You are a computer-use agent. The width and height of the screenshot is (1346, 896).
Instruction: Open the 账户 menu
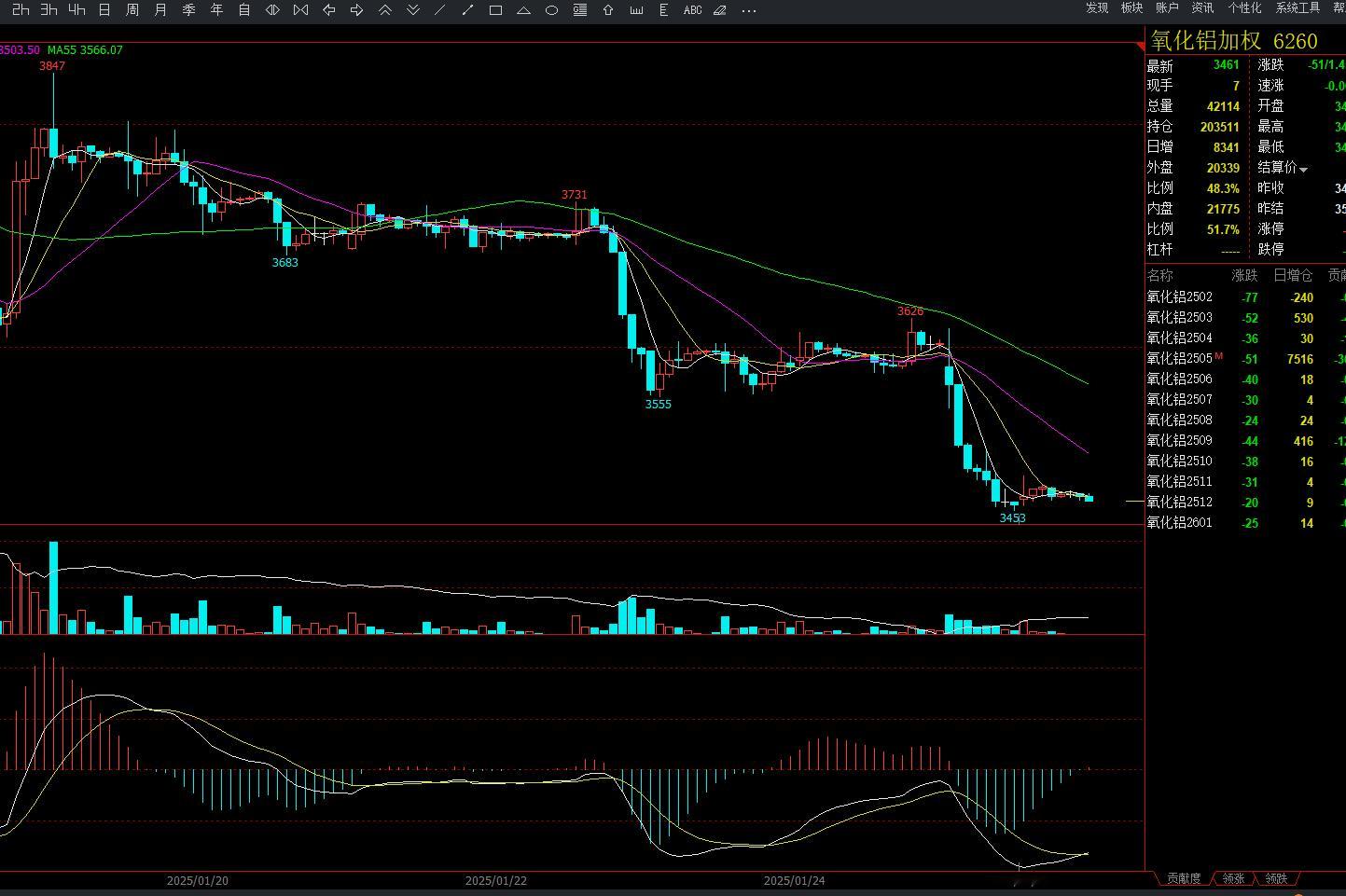tap(1167, 7)
